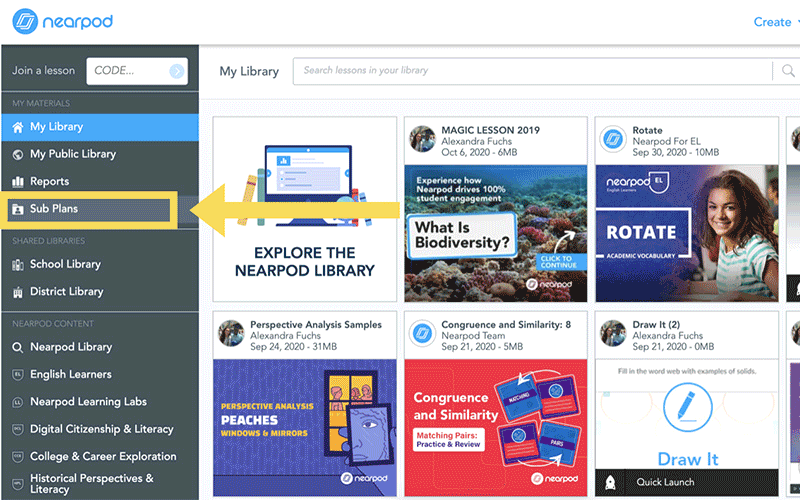Click MAGIC LESSON 2019 author avatar
This screenshot has width=800, height=500.
(x=423, y=139)
